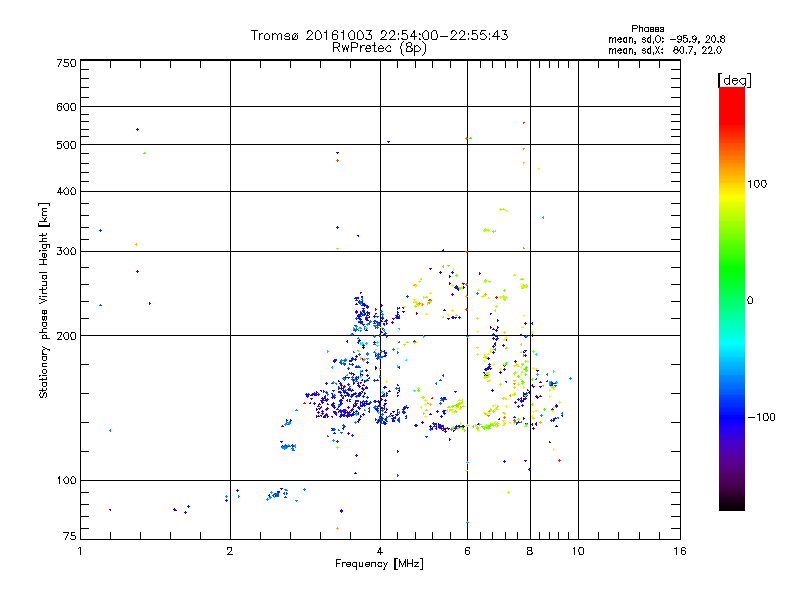Click the x-axis tick label '10'
The width and height of the screenshot is (800, 600).
pyautogui.click(x=578, y=551)
